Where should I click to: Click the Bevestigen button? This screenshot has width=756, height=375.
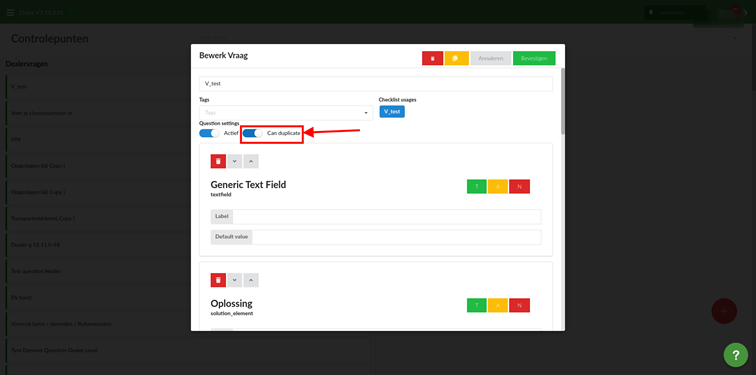pos(534,58)
